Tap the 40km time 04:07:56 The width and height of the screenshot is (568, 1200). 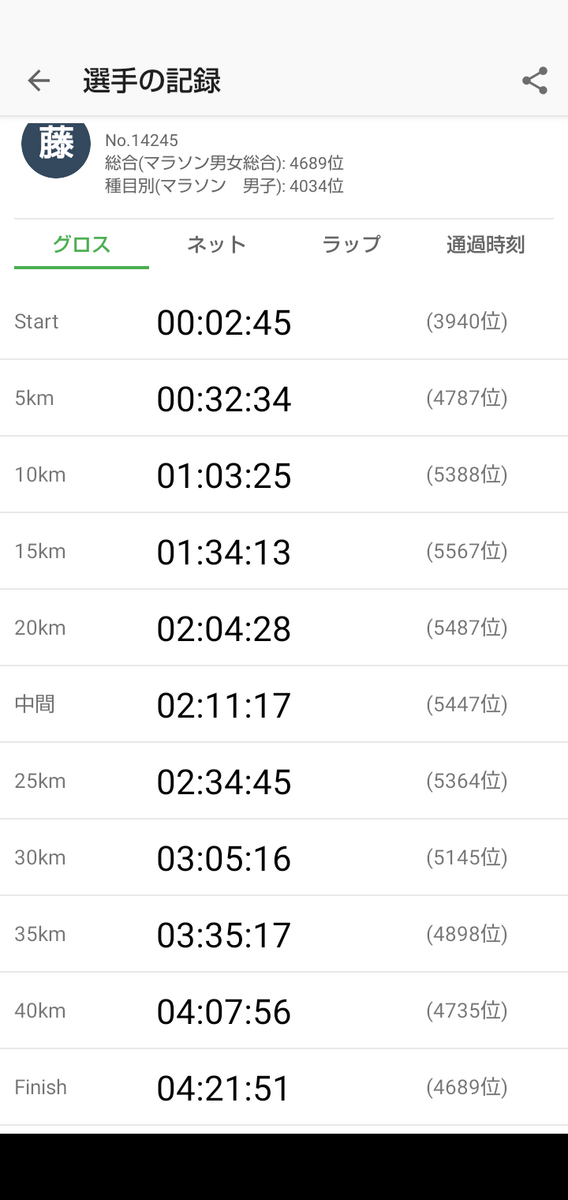click(x=224, y=1011)
